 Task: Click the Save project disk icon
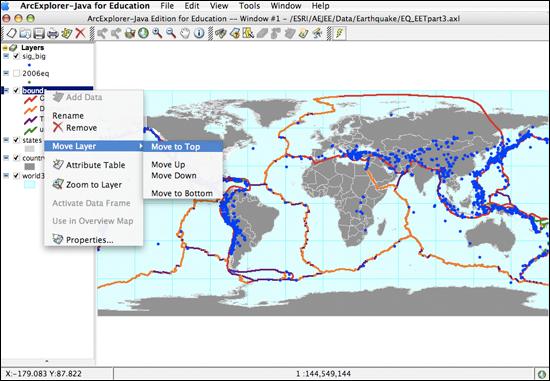point(39,33)
